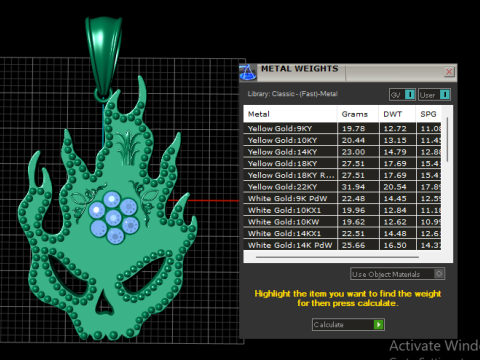This screenshot has width=480, height=360.
Task: Select the White Gold:9K PdW row
Action: (342, 198)
